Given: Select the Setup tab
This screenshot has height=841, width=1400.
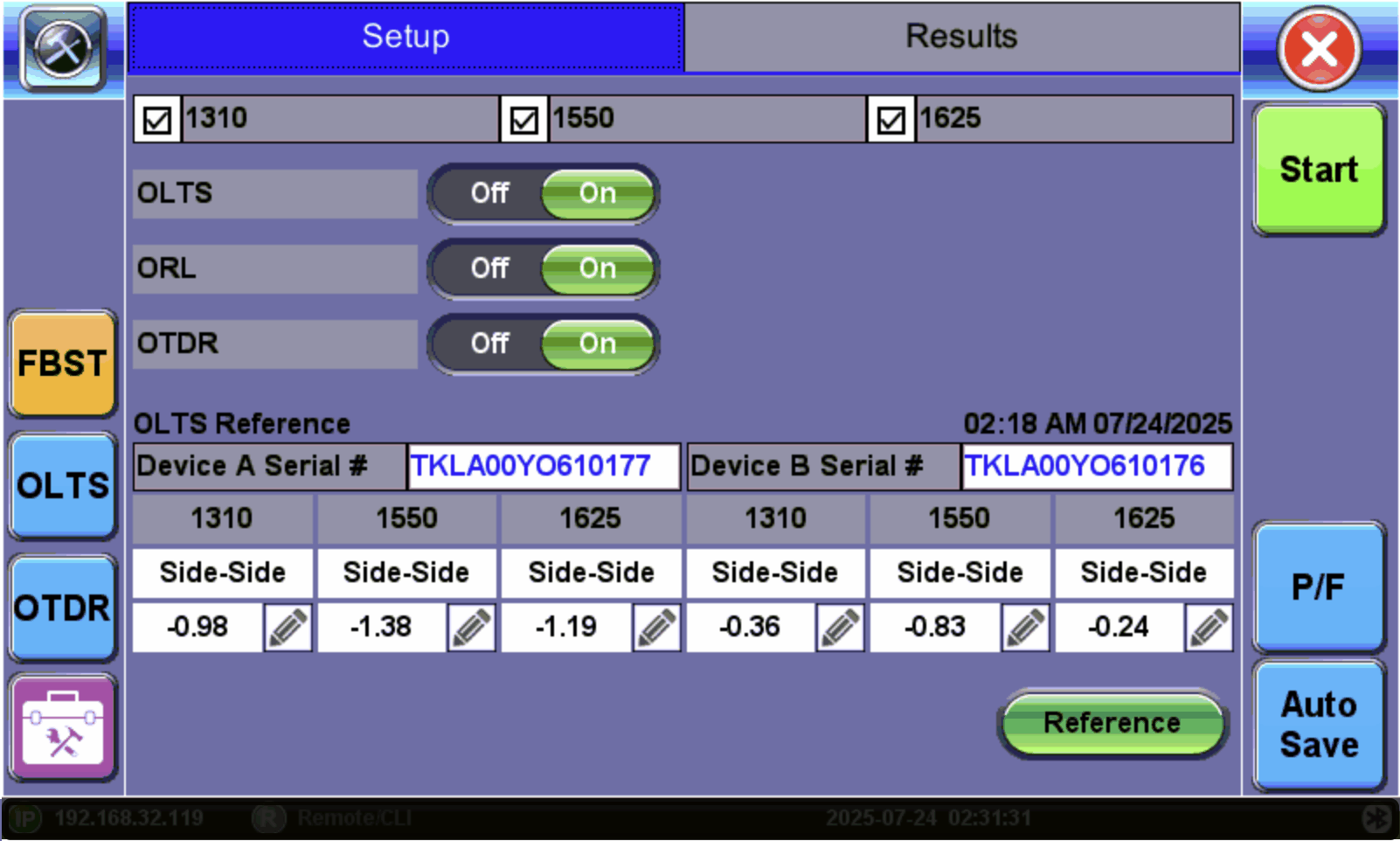Looking at the screenshot, I should 405,37.
